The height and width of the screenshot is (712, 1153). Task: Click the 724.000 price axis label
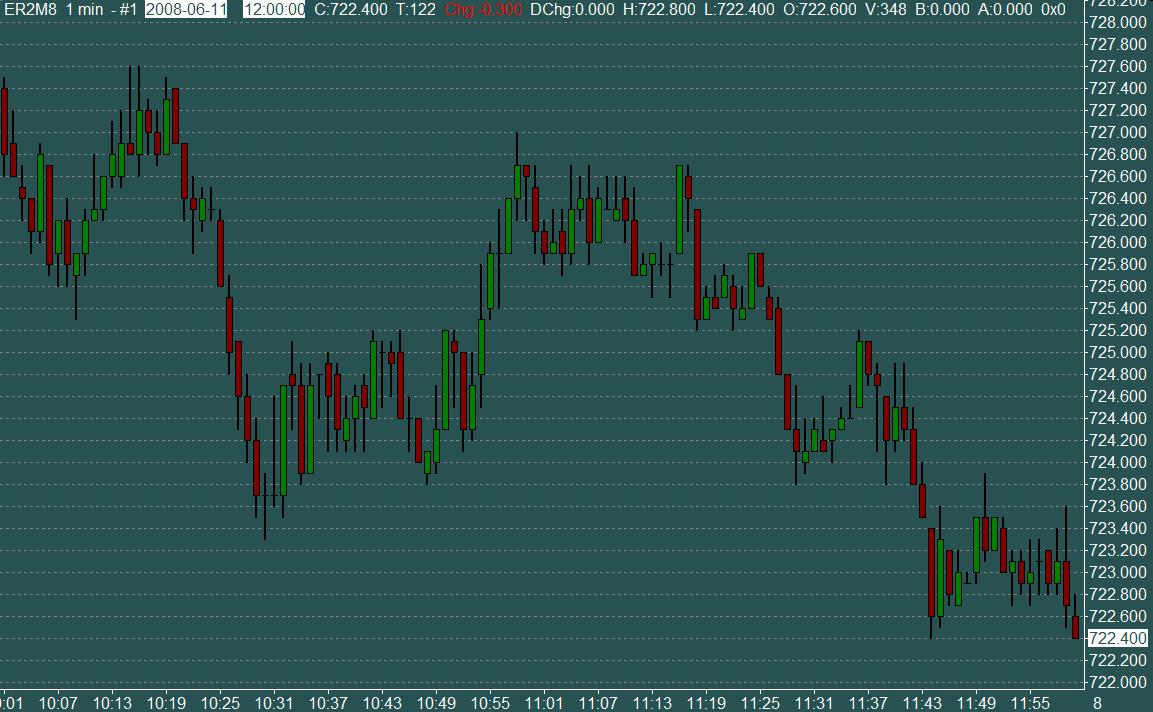pos(1118,463)
